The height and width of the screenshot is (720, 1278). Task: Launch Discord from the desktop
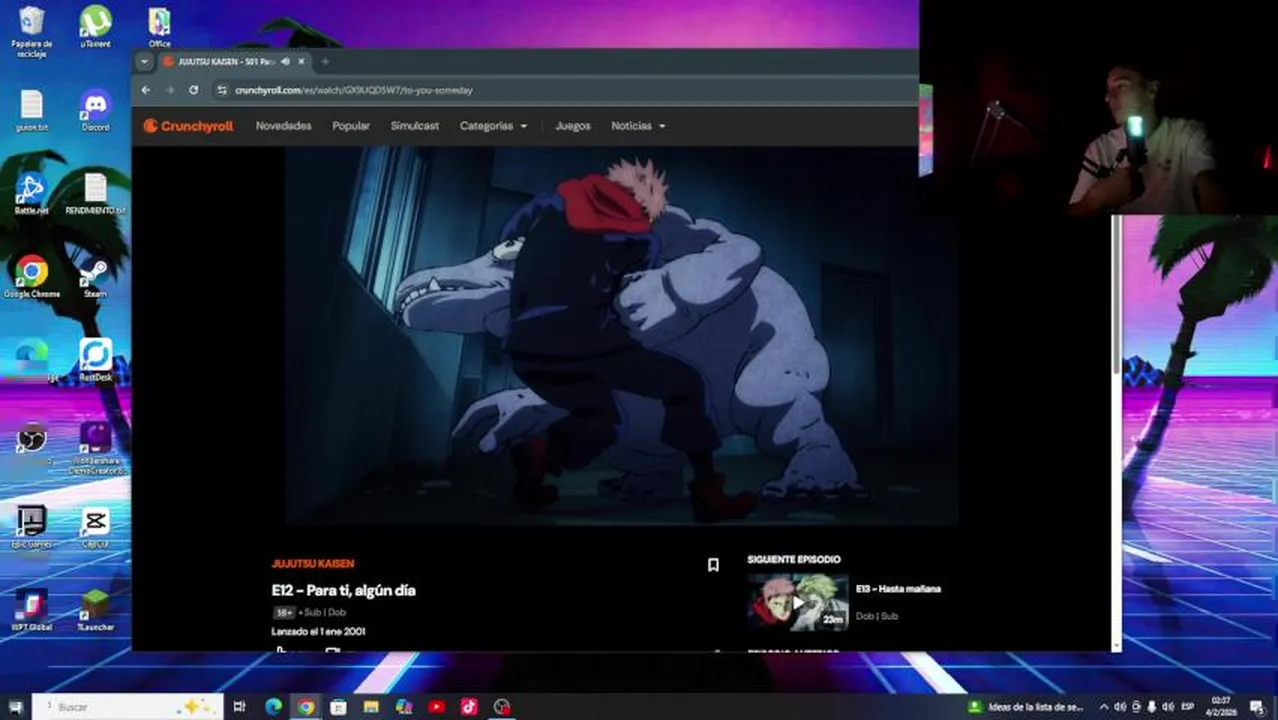click(96, 111)
